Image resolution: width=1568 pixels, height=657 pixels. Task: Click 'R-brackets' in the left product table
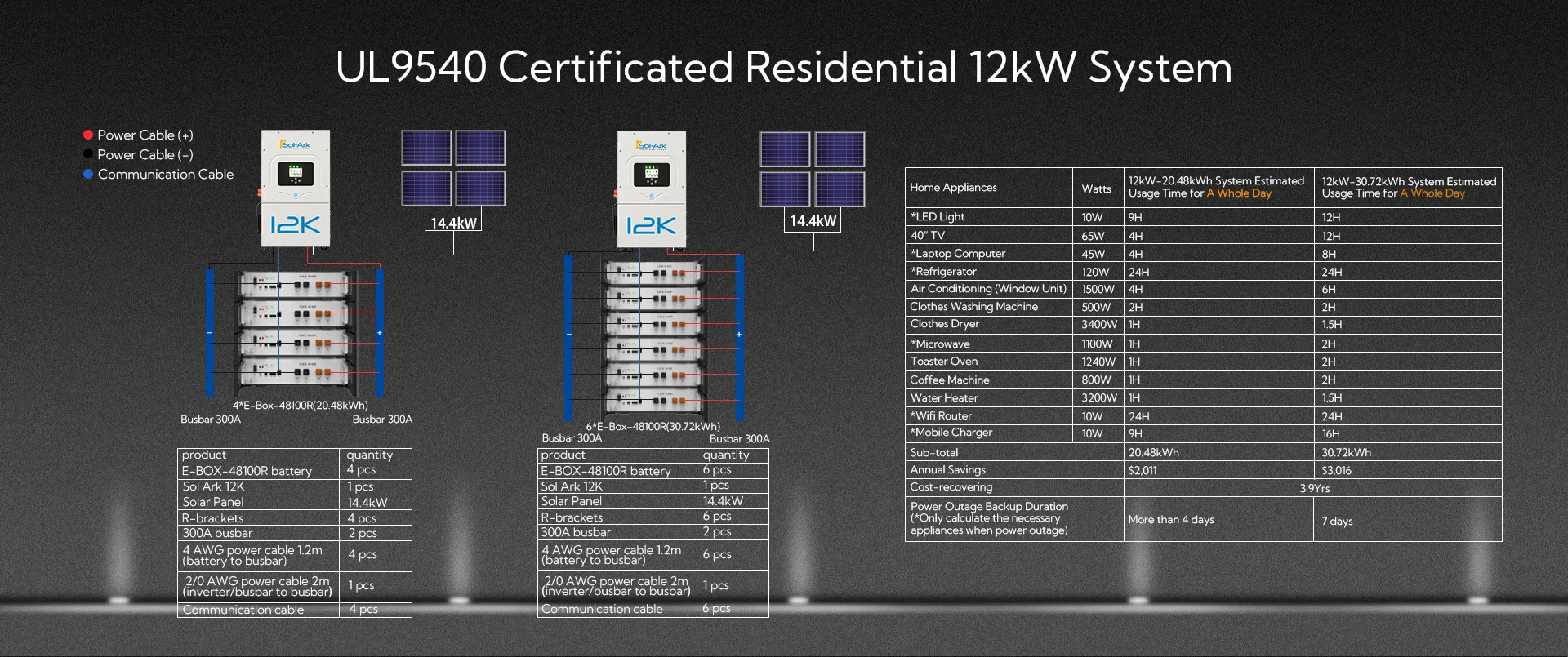click(212, 518)
